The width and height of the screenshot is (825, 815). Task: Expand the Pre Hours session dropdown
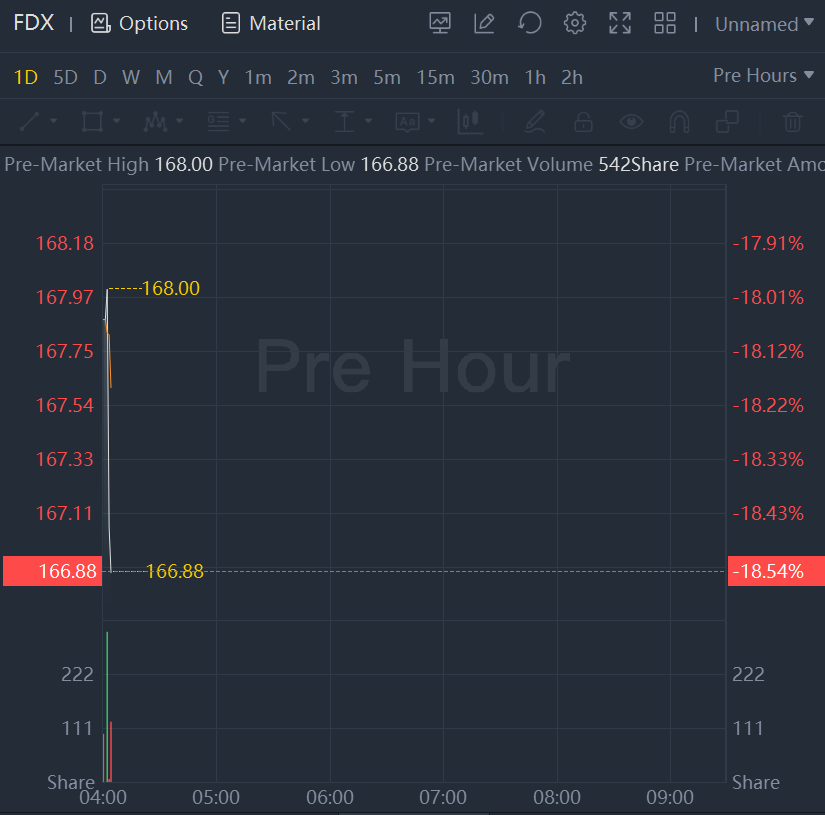coord(764,76)
